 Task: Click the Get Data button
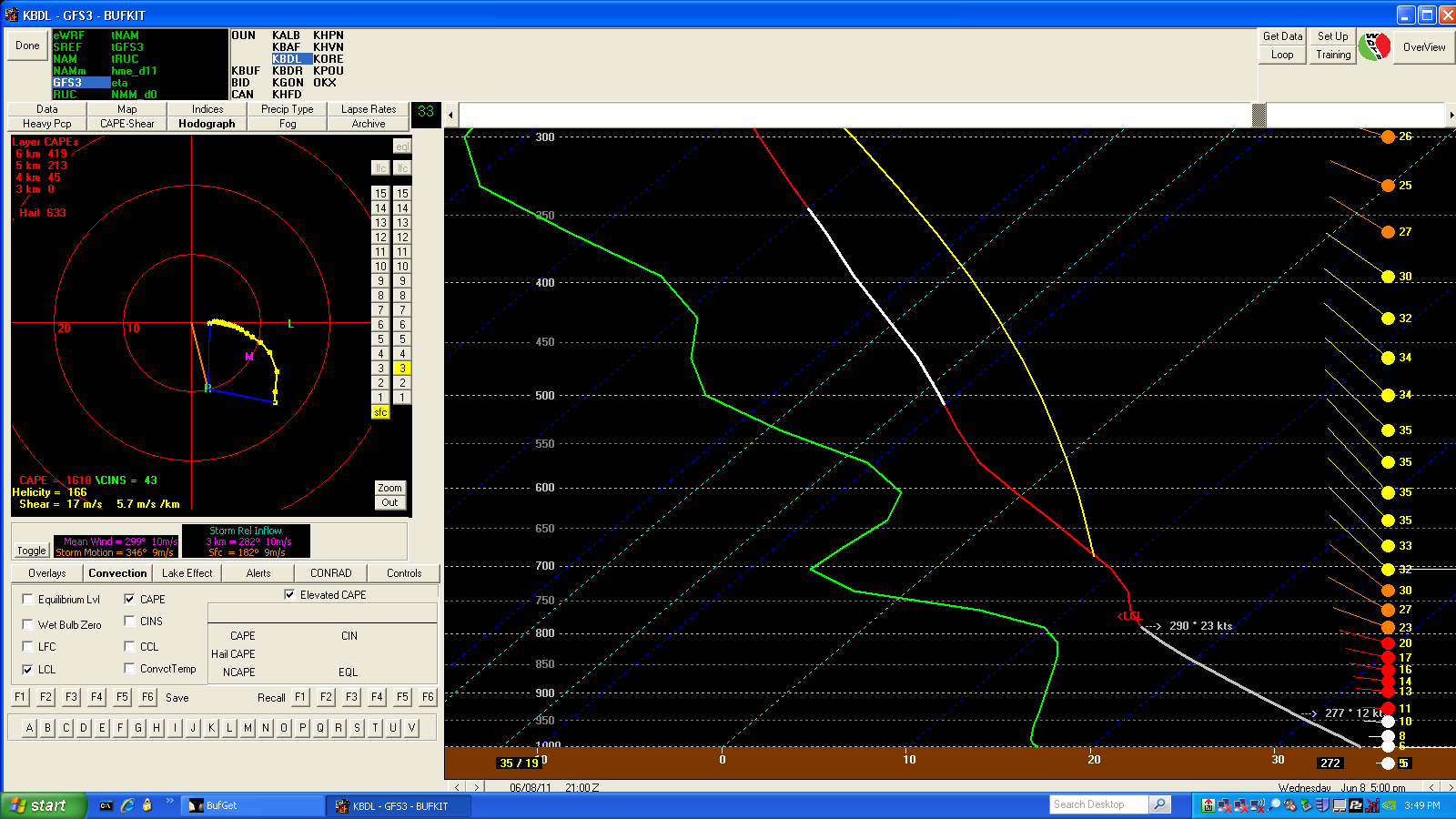(1282, 36)
